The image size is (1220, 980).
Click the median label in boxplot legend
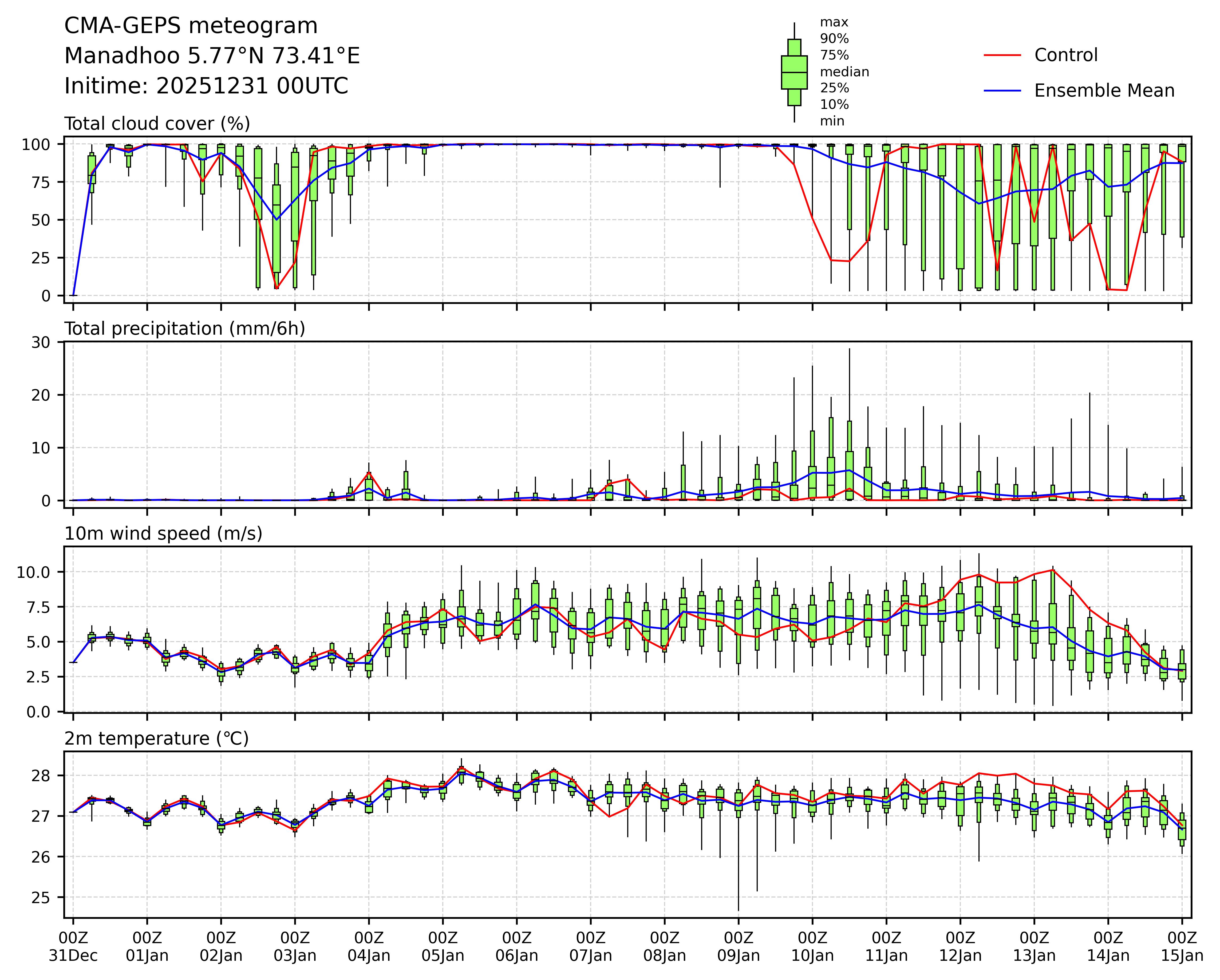(844, 72)
